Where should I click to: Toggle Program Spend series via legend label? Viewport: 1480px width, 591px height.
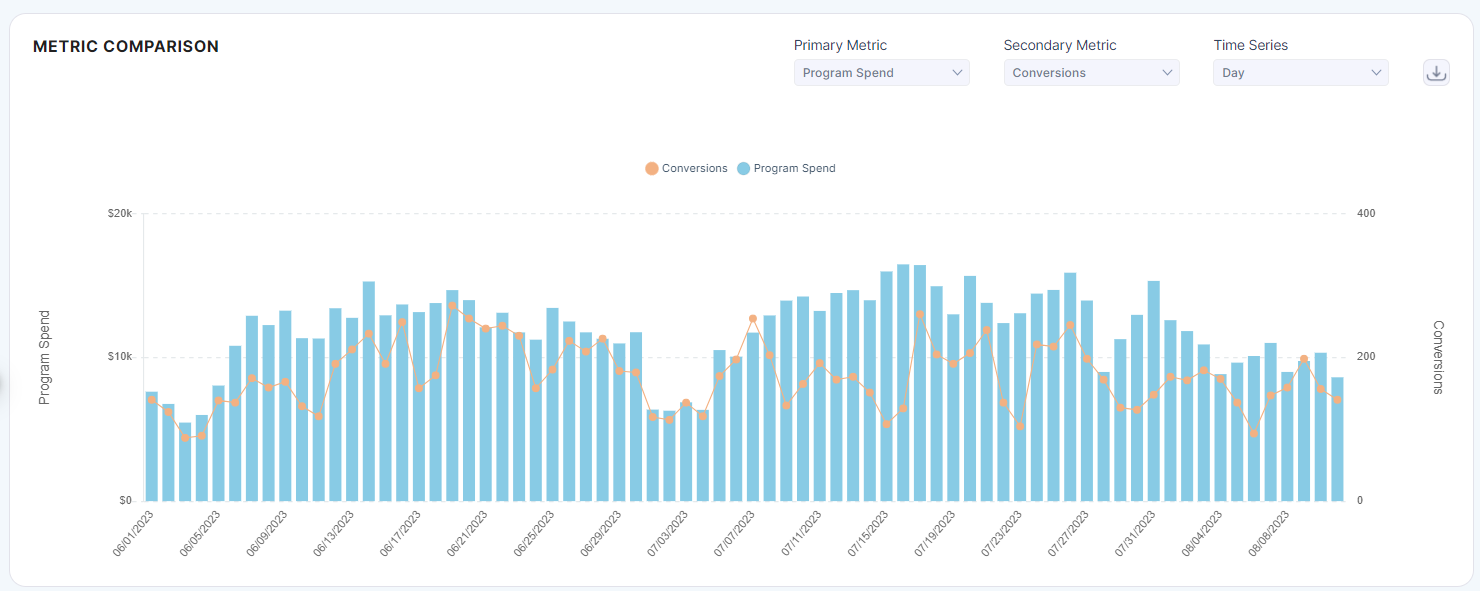794,169
